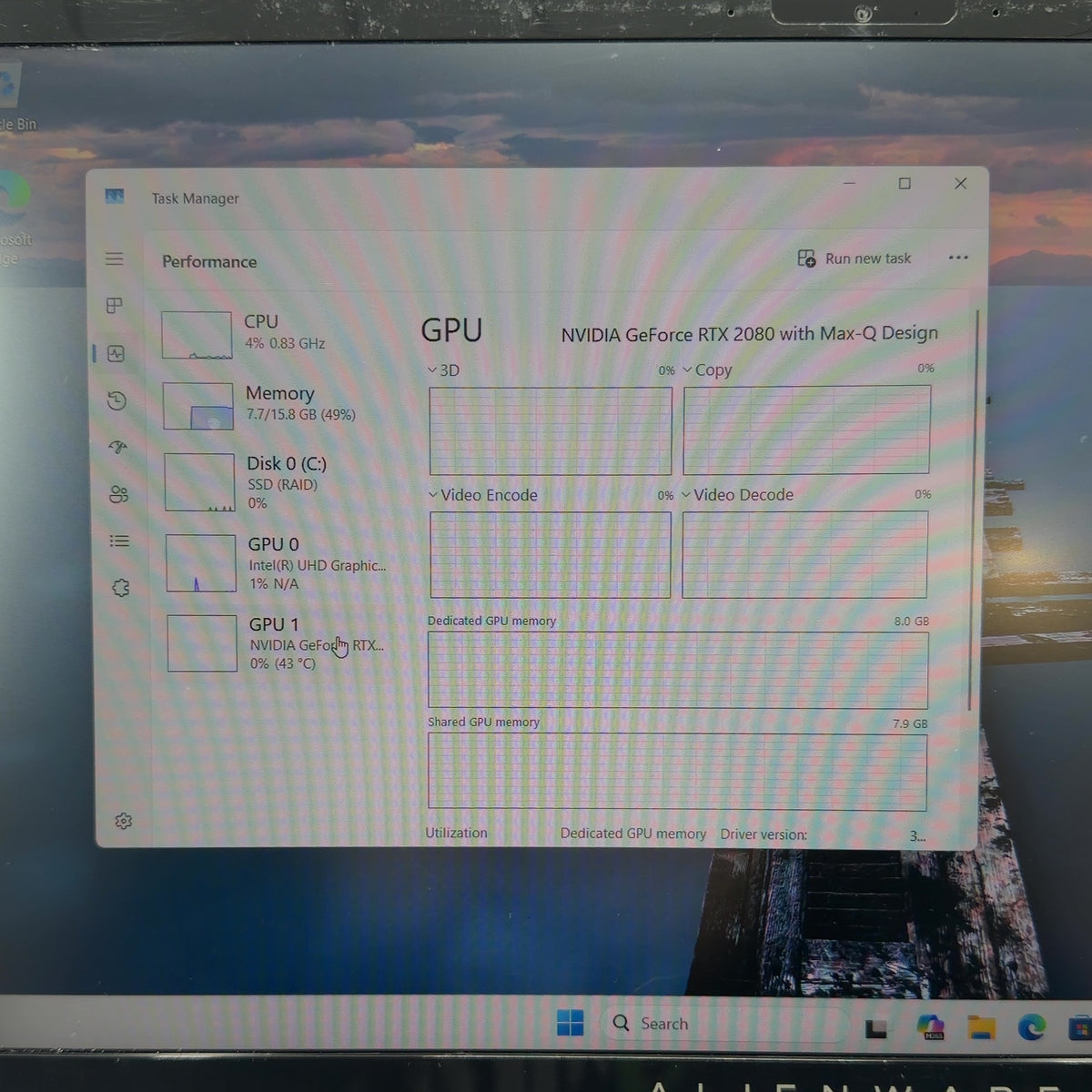Click the GPU 0 mini graph thumbnail
This screenshot has width=1092, height=1092.
201,563
